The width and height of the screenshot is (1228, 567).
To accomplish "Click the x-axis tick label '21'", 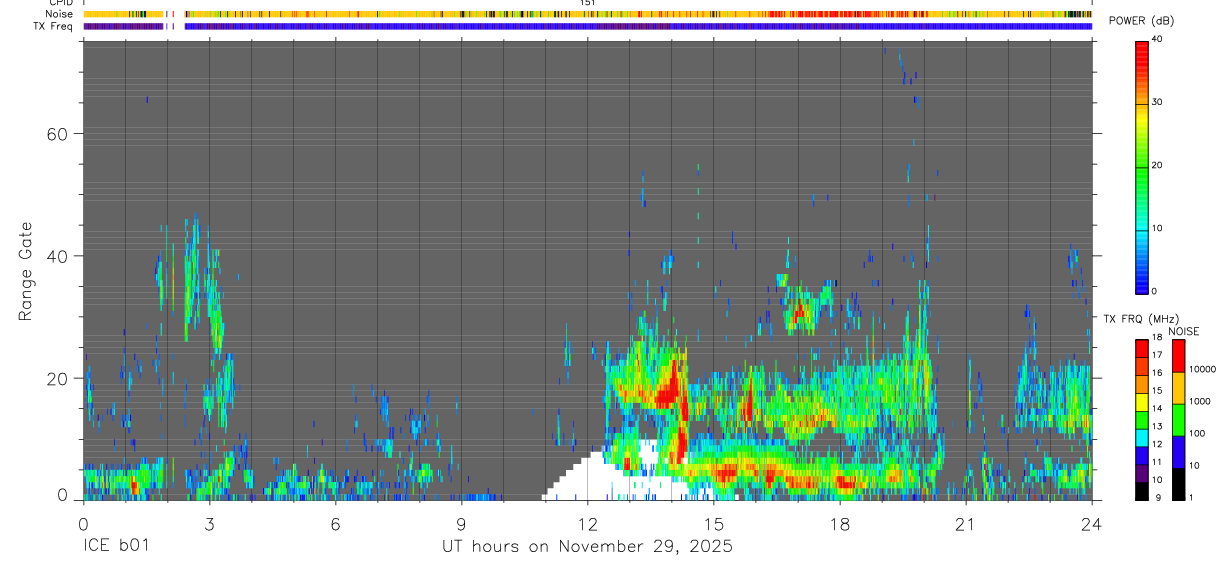I will tap(966, 524).
